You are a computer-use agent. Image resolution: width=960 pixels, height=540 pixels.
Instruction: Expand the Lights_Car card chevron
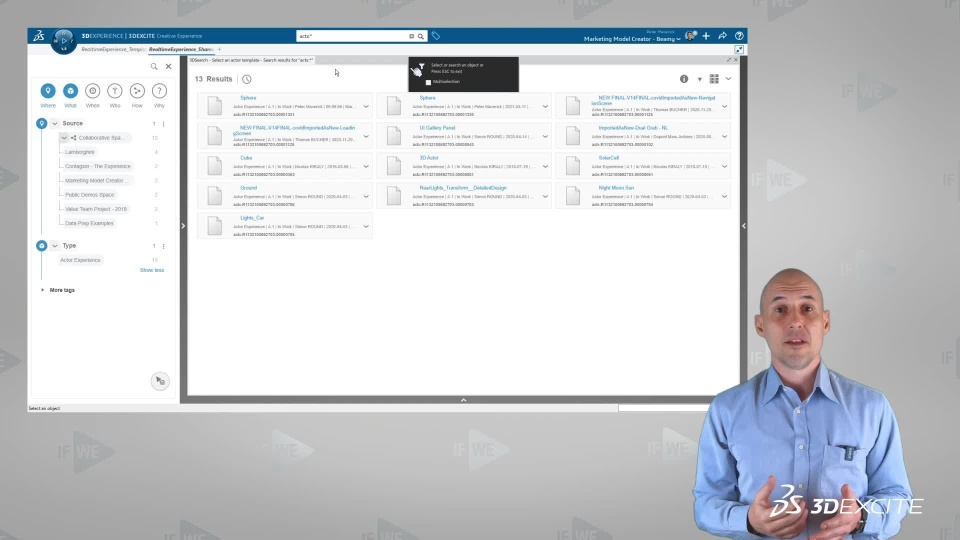tap(366, 227)
